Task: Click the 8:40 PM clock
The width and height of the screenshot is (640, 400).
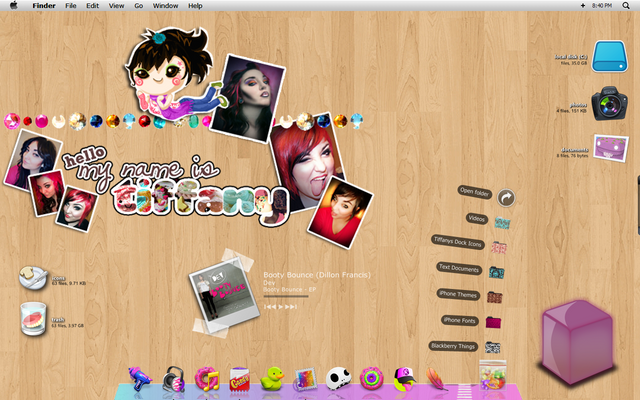Action: [x=602, y=6]
